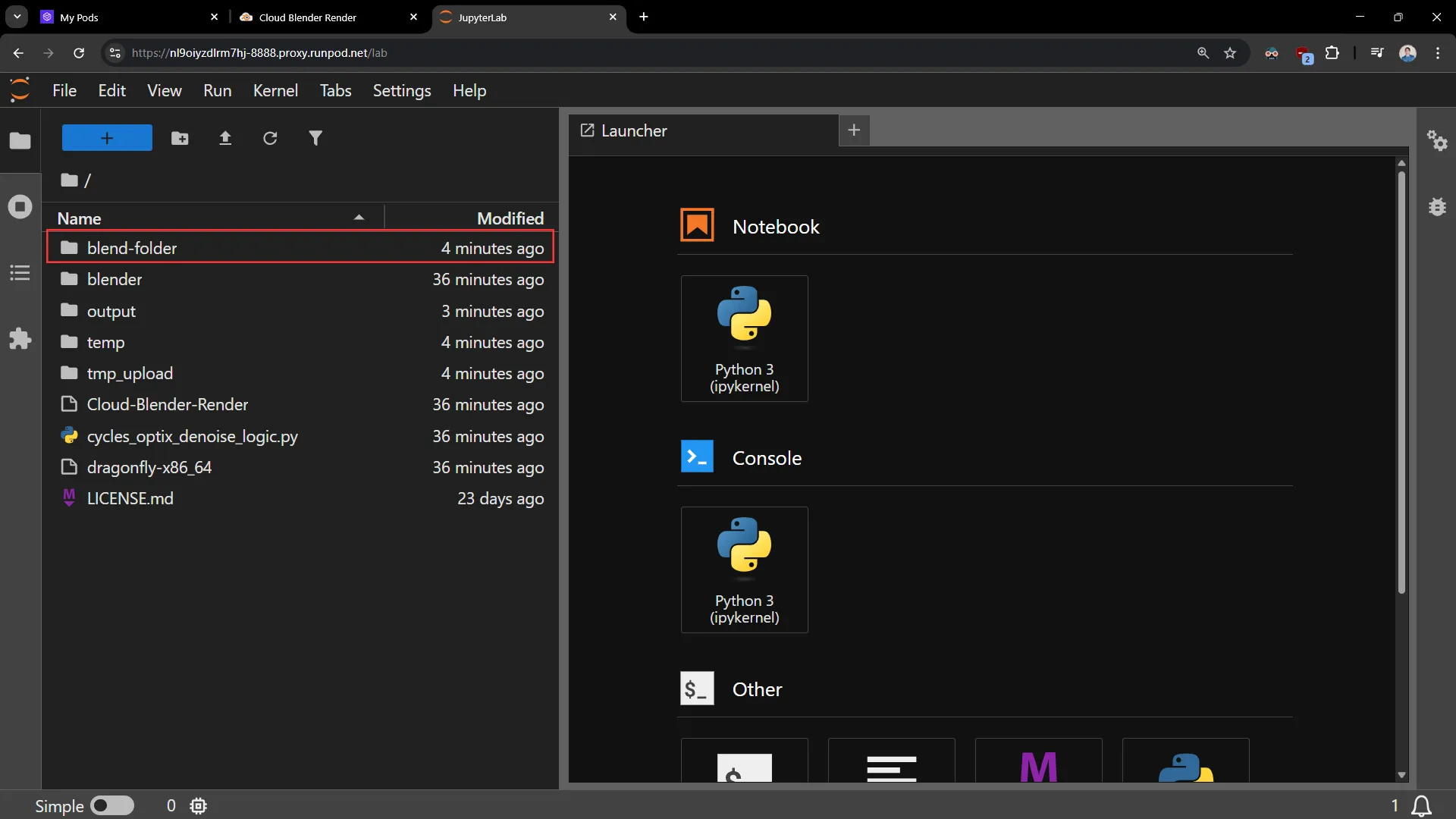Viewport: 1456px width, 819px height.
Task: Click the New Folder toolbar icon
Action: [x=180, y=138]
